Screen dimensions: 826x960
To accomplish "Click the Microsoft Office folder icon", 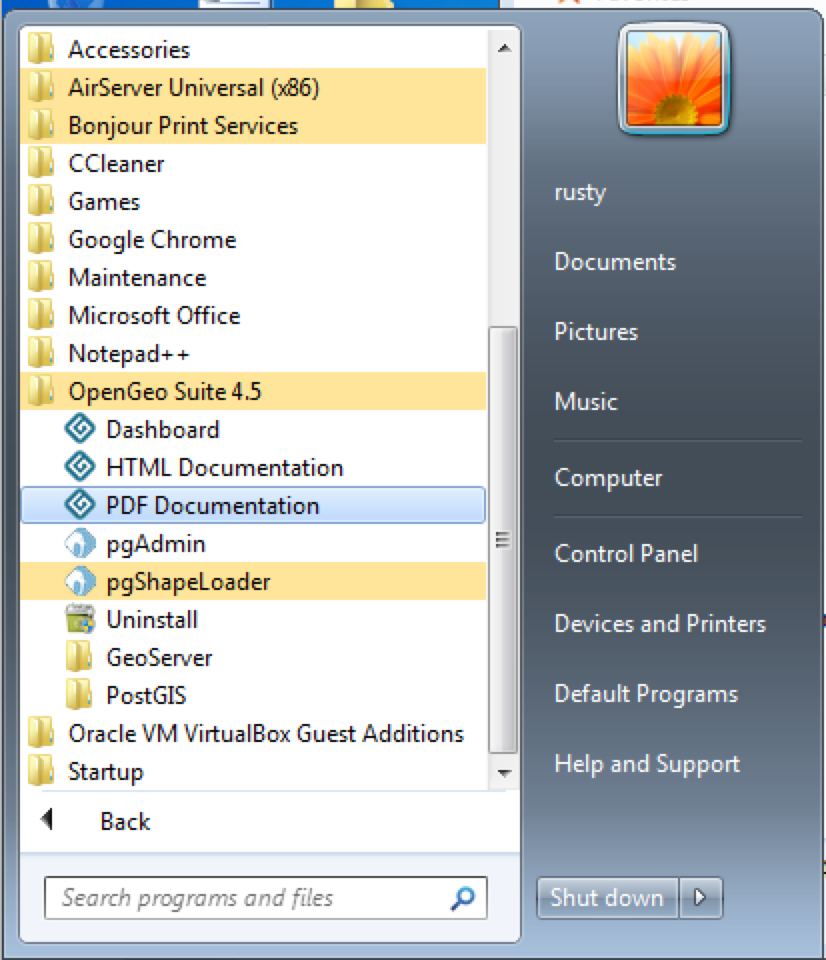I will [42, 315].
